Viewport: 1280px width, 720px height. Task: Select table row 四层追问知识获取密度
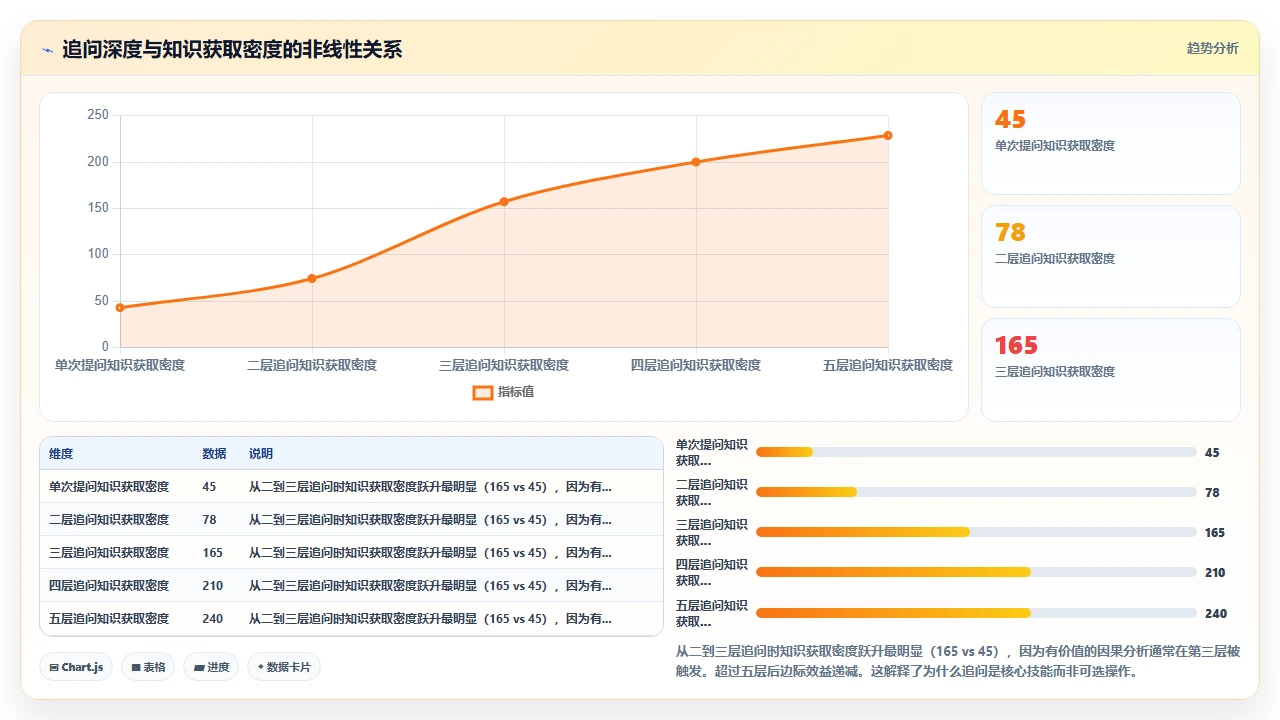(x=351, y=586)
